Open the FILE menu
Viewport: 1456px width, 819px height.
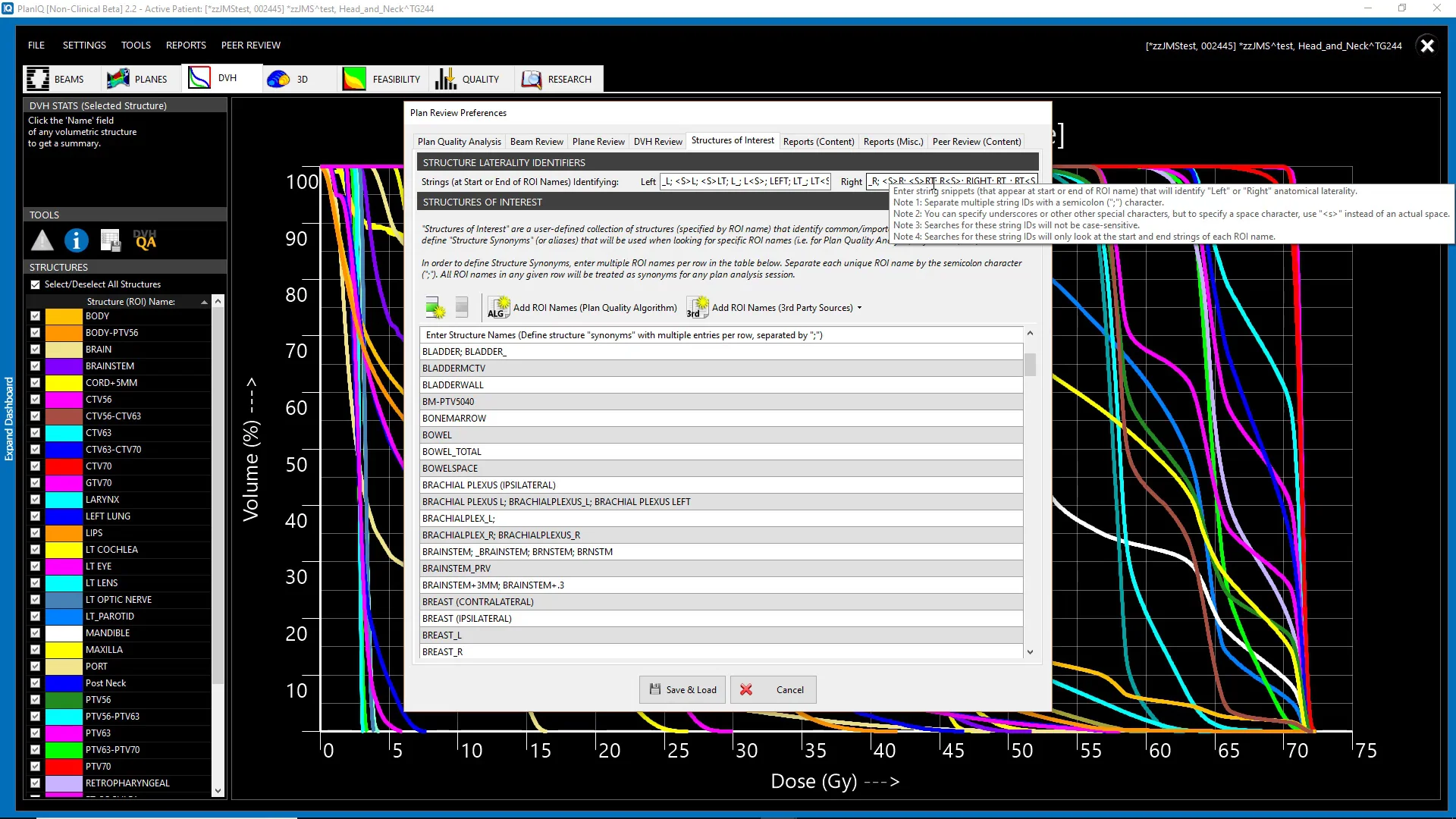coord(36,45)
